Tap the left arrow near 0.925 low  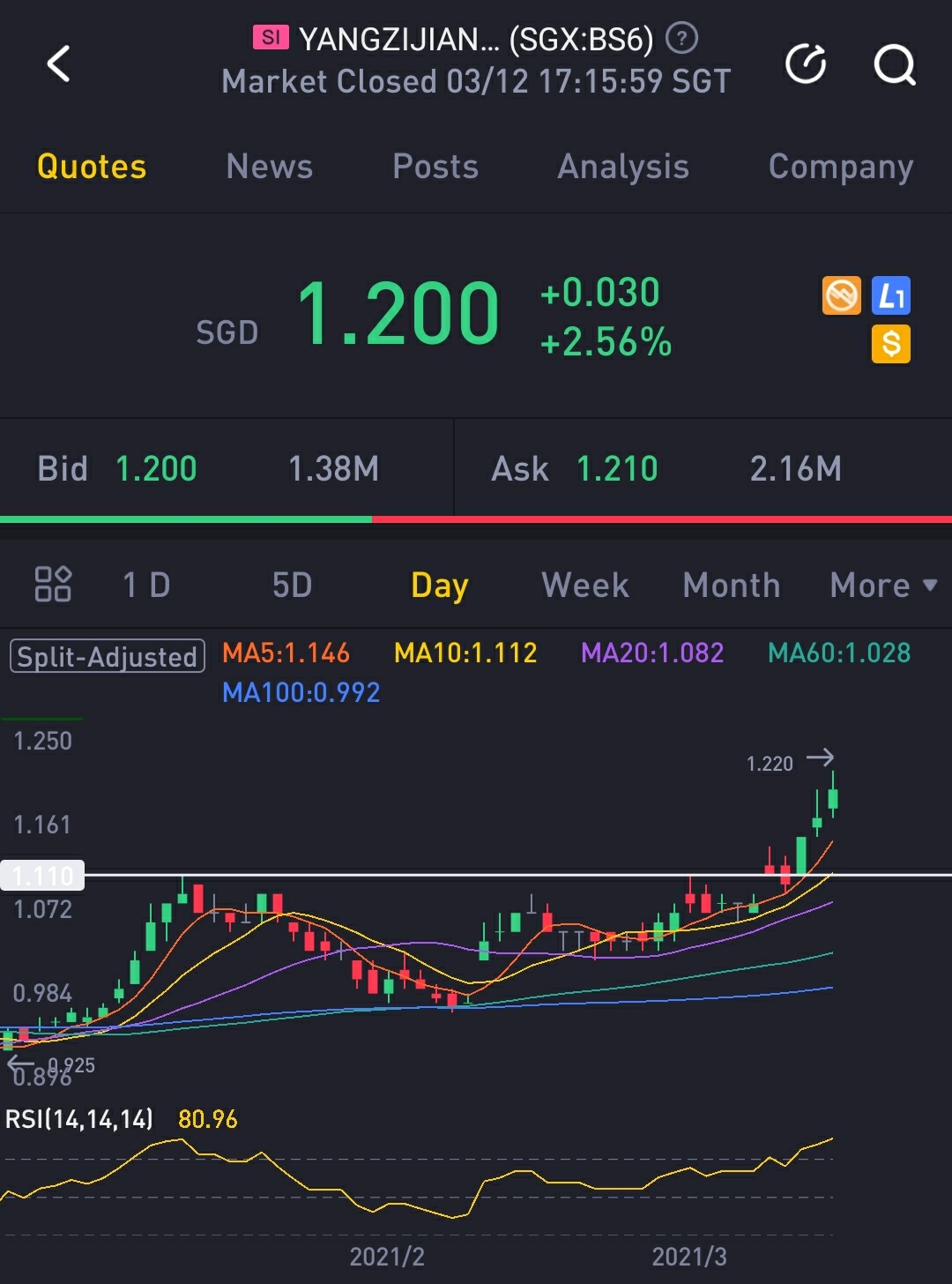tap(20, 1064)
